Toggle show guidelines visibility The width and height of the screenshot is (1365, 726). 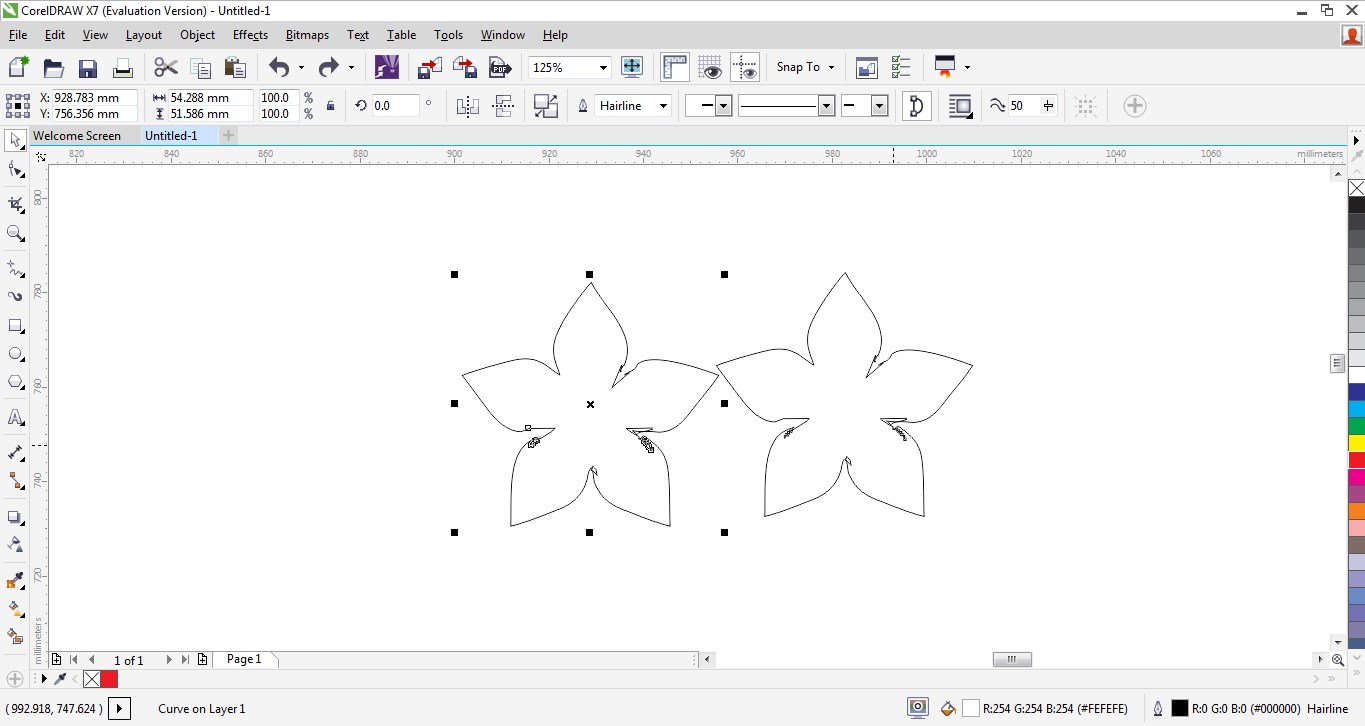[745, 67]
